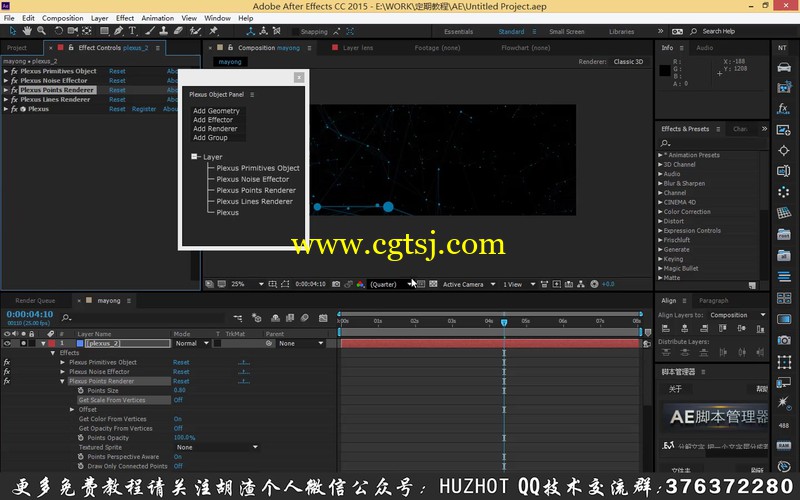This screenshot has width=800, height=500.
Task: Toggle Points Size stopwatch keyframing
Action: [81, 390]
